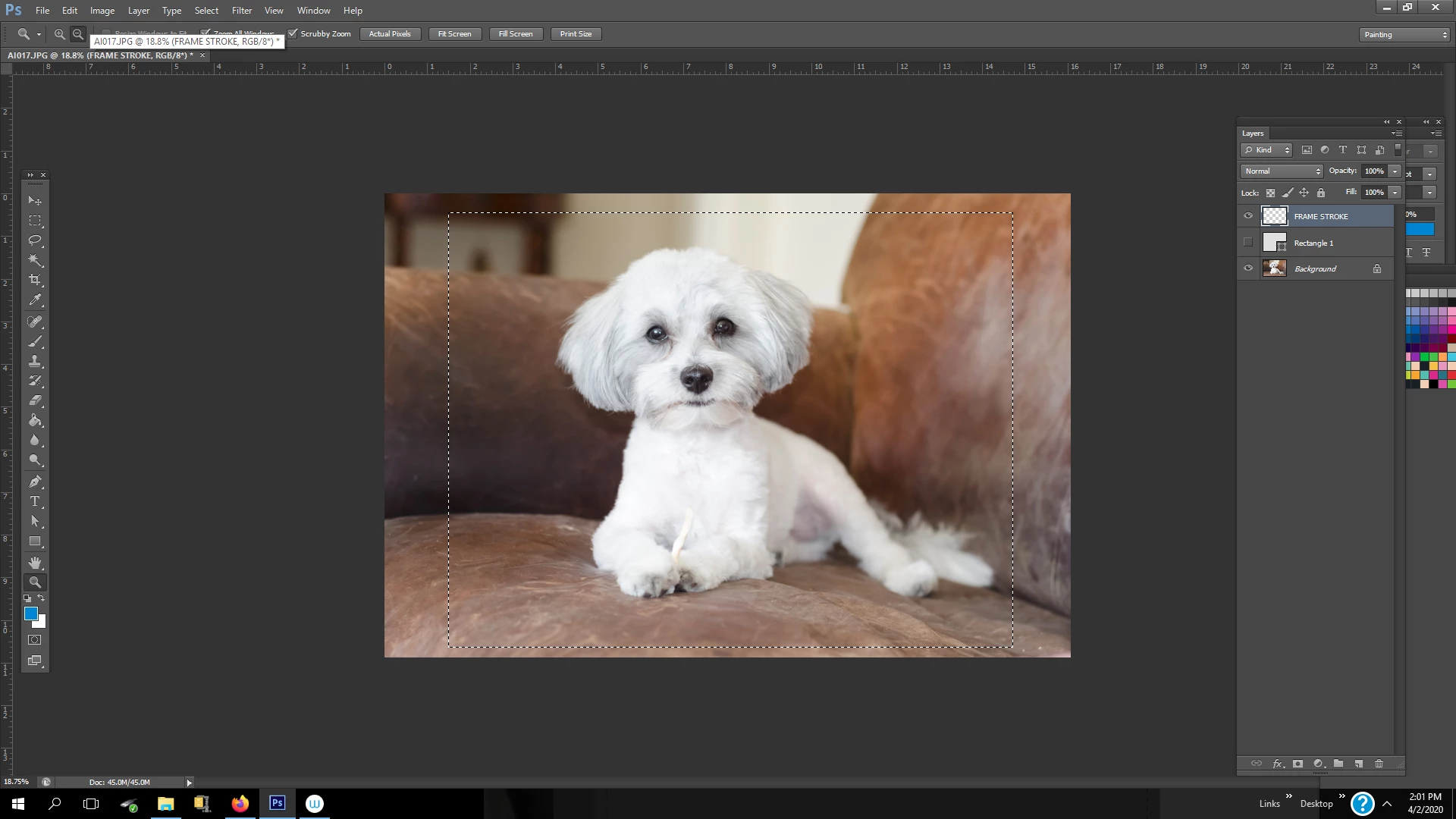Open the Normal blend mode dropdown
Image resolution: width=1456 pixels, height=819 pixels.
pyautogui.click(x=1282, y=171)
